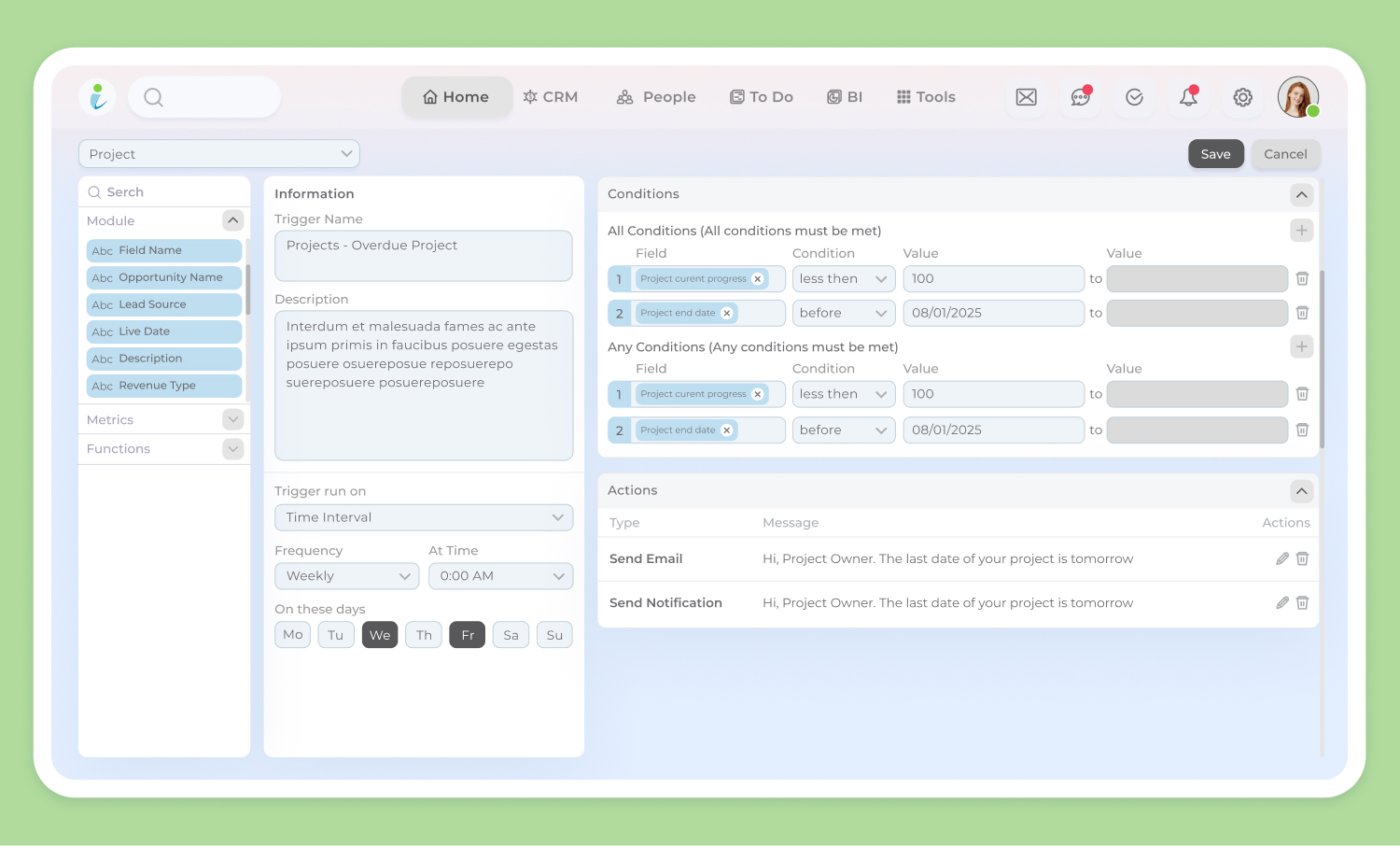Click the checkmark tasks icon in header
The height and width of the screenshot is (846, 1400).
click(x=1134, y=97)
